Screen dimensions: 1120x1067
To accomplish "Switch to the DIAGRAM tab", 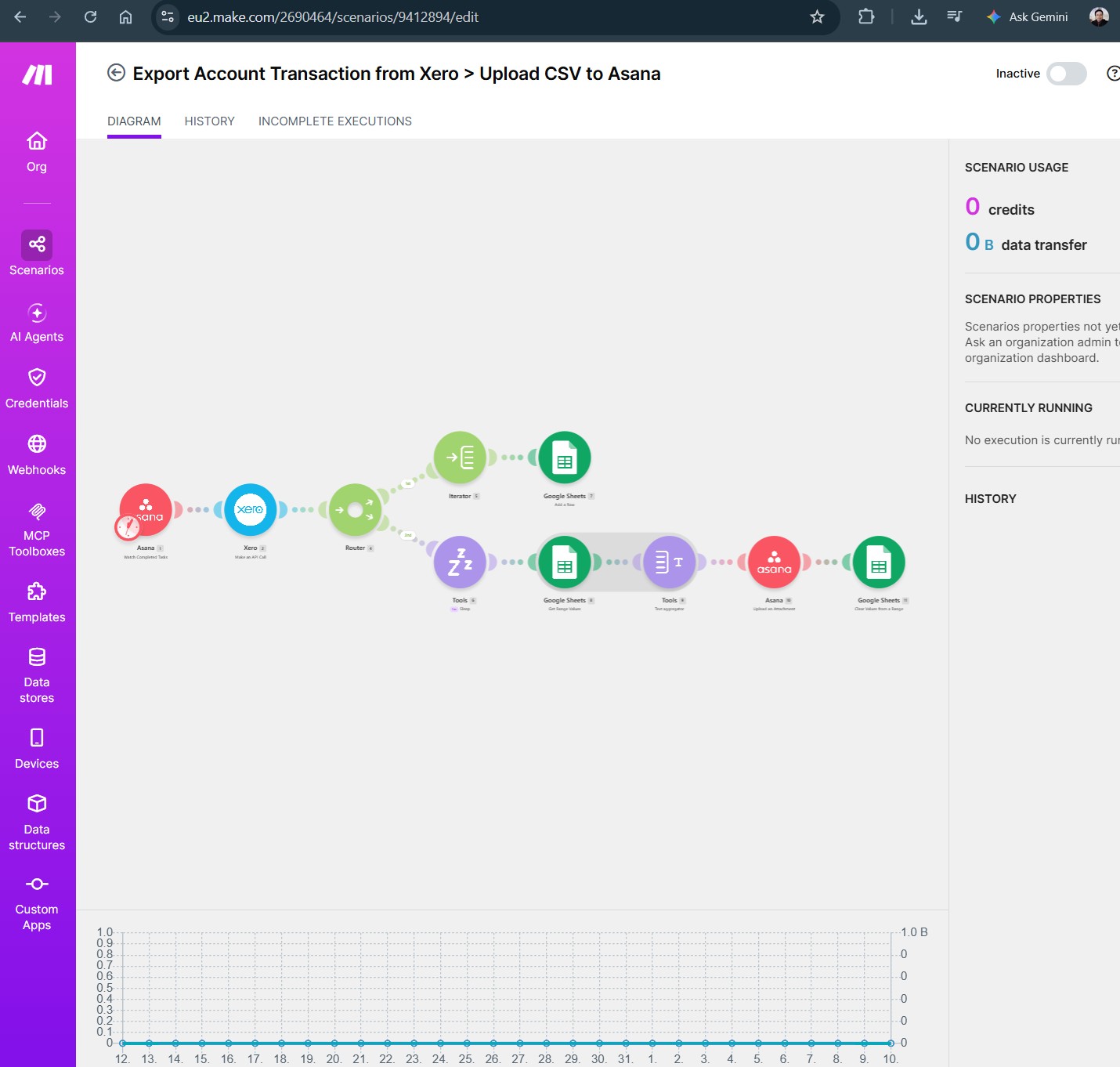I will tap(134, 121).
